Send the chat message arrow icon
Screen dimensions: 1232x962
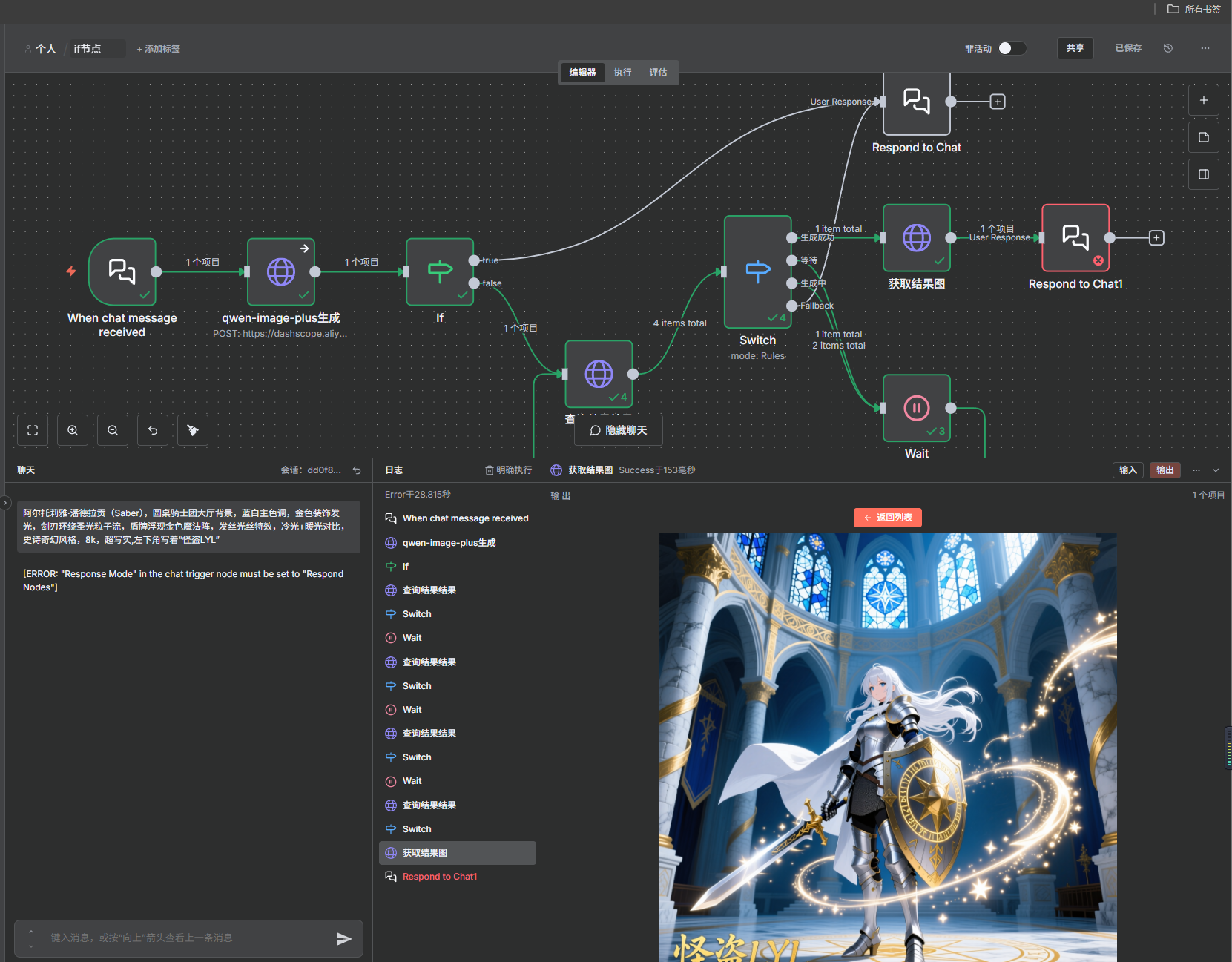[343, 938]
